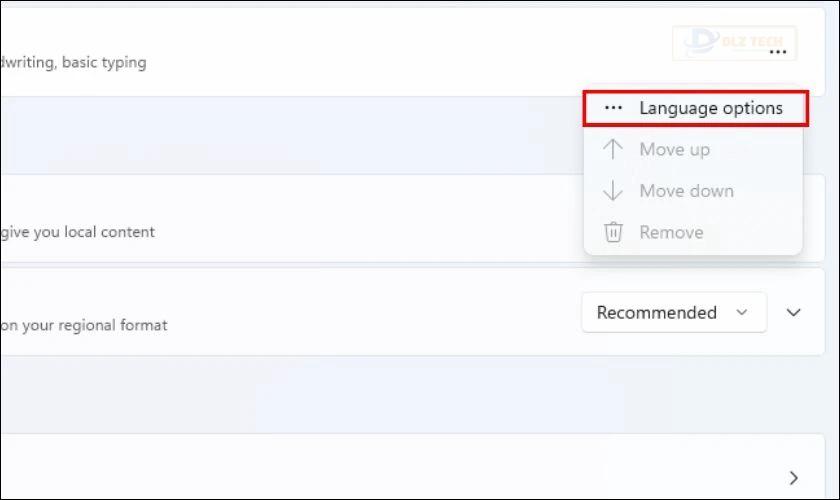This screenshot has height=500, width=840.
Task: Click the trash can icon for Remove
Action: point(613,232)
